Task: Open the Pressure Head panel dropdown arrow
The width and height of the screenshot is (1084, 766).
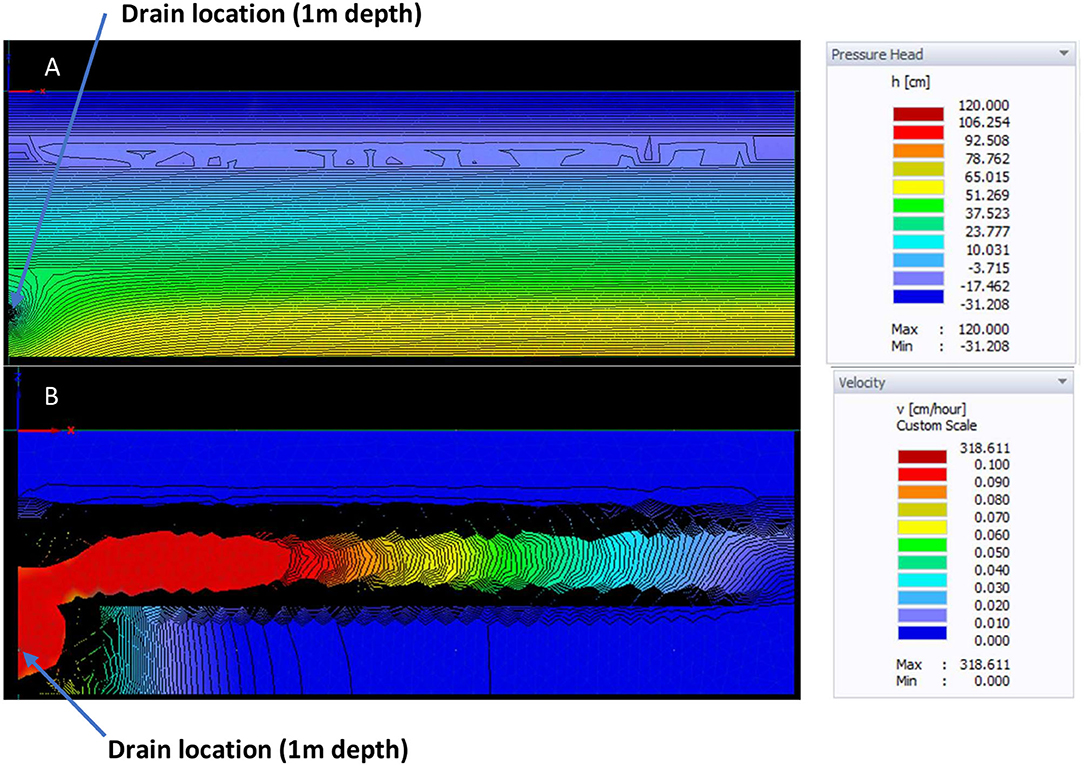Action: pos(1063,54)
